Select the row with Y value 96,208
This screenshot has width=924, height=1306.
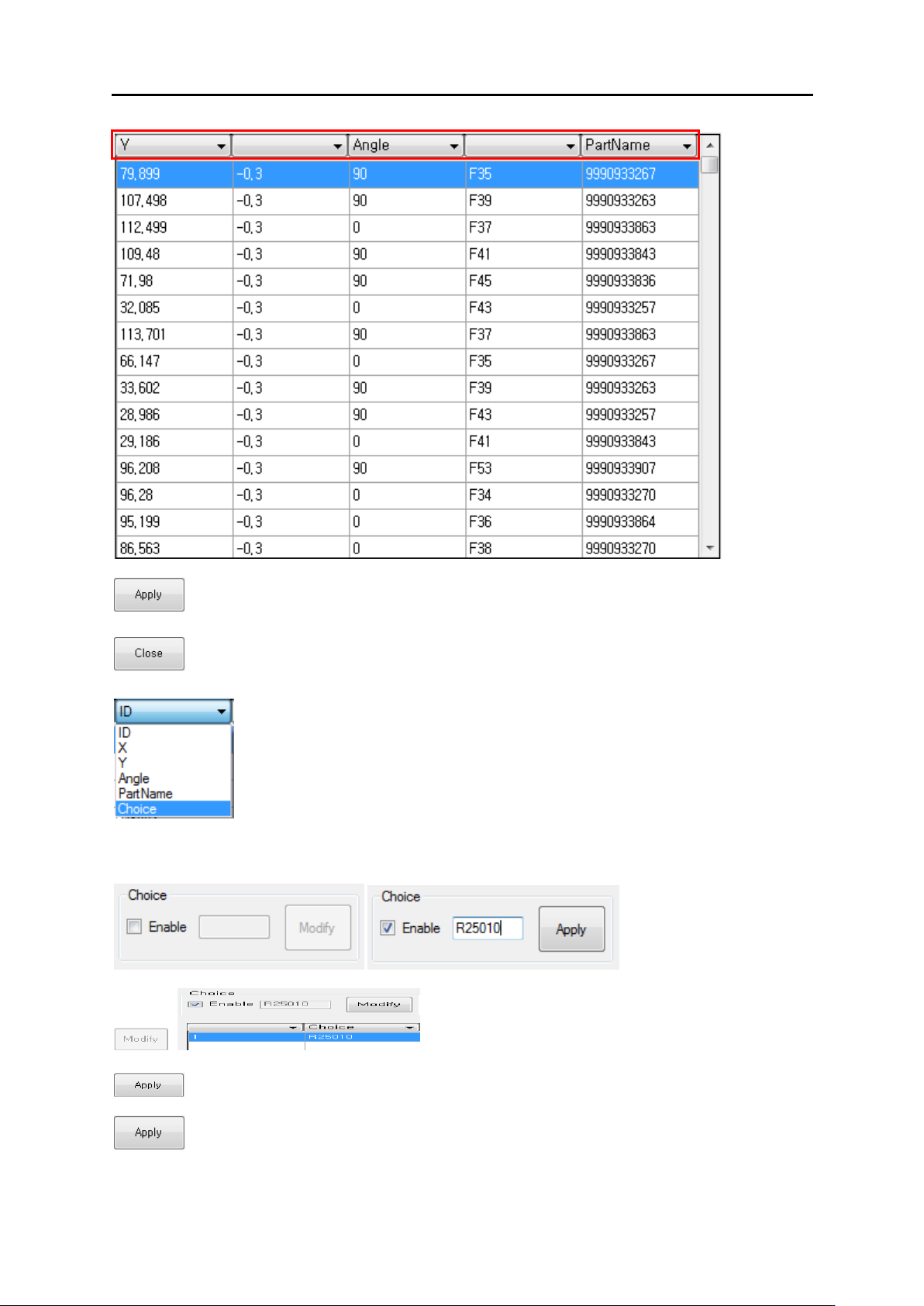[407, 468]
